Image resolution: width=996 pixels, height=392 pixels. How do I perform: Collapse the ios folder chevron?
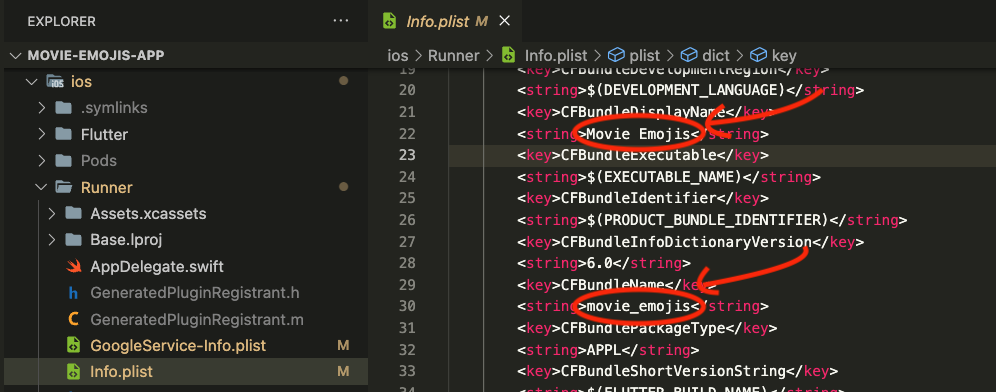pos(30,82)
